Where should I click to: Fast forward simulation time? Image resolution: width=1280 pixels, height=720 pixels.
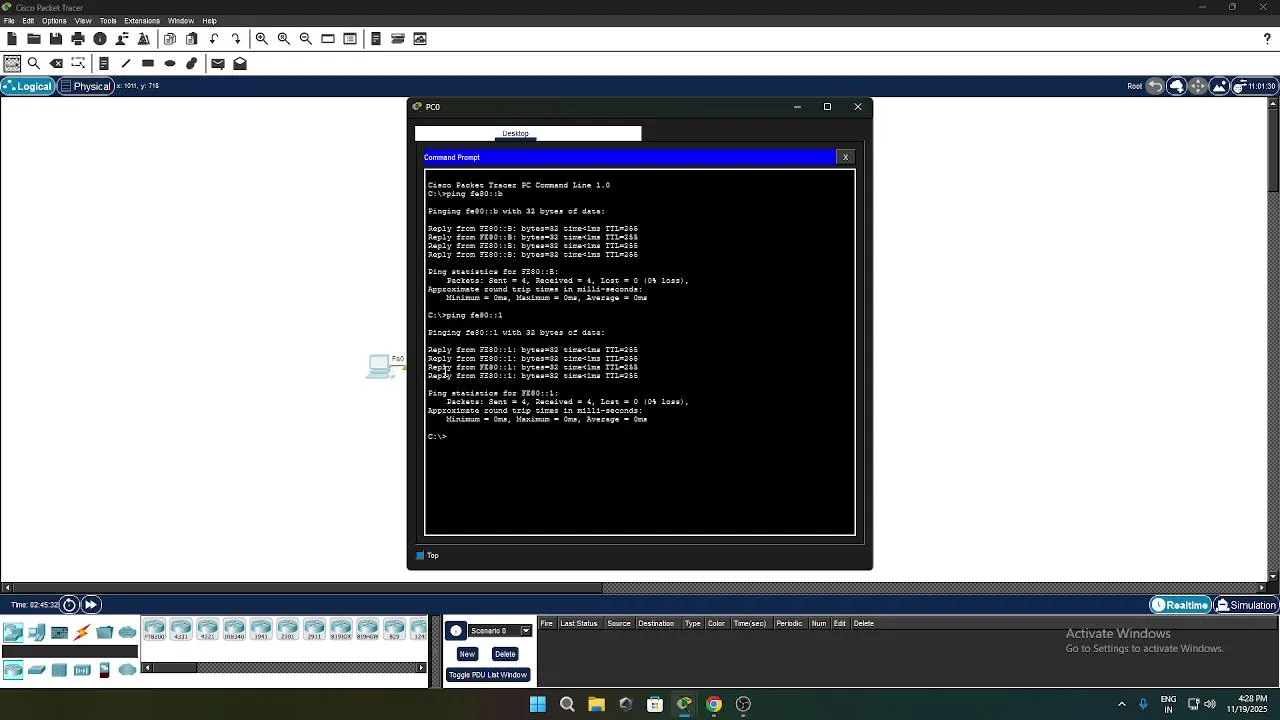[90, 605]
